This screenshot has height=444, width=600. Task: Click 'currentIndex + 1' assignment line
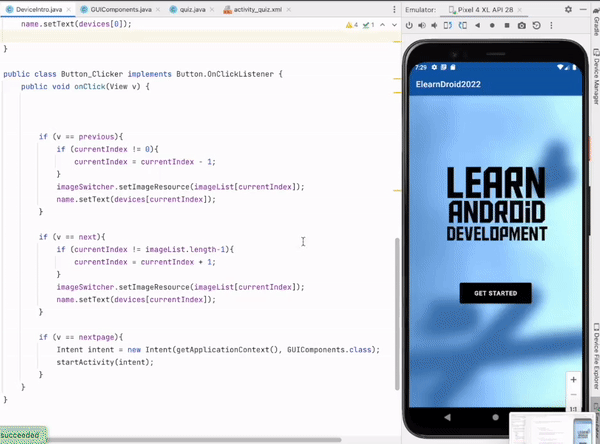[x=145, y=262]
